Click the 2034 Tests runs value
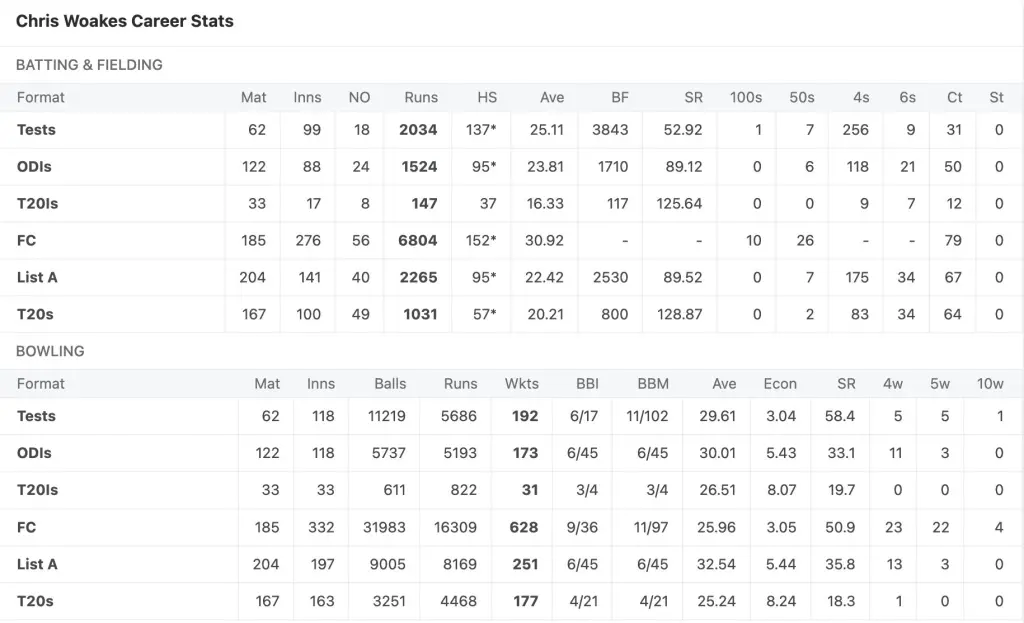This screenshot has width=1024, height=623. pos(418,130)
